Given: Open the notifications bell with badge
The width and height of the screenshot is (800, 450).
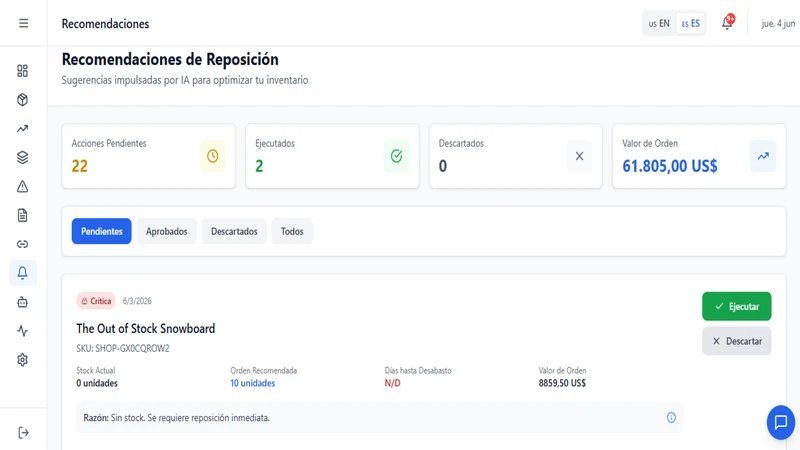Looking at the screenshot, I should [x=728, y=22].
